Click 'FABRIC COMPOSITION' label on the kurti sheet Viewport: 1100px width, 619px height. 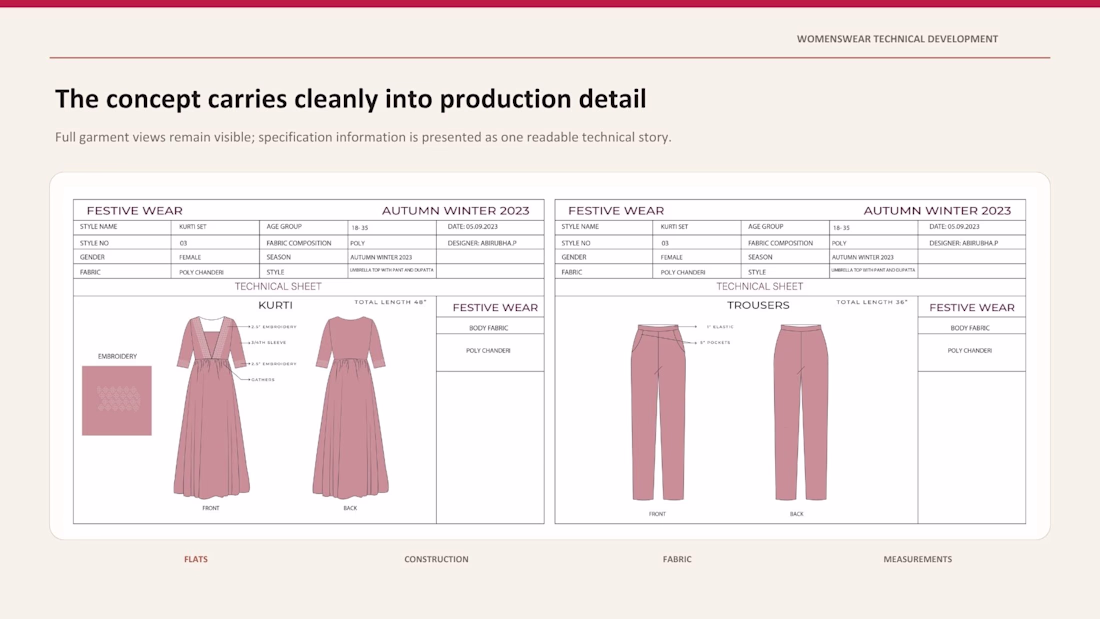coord(299,243)
